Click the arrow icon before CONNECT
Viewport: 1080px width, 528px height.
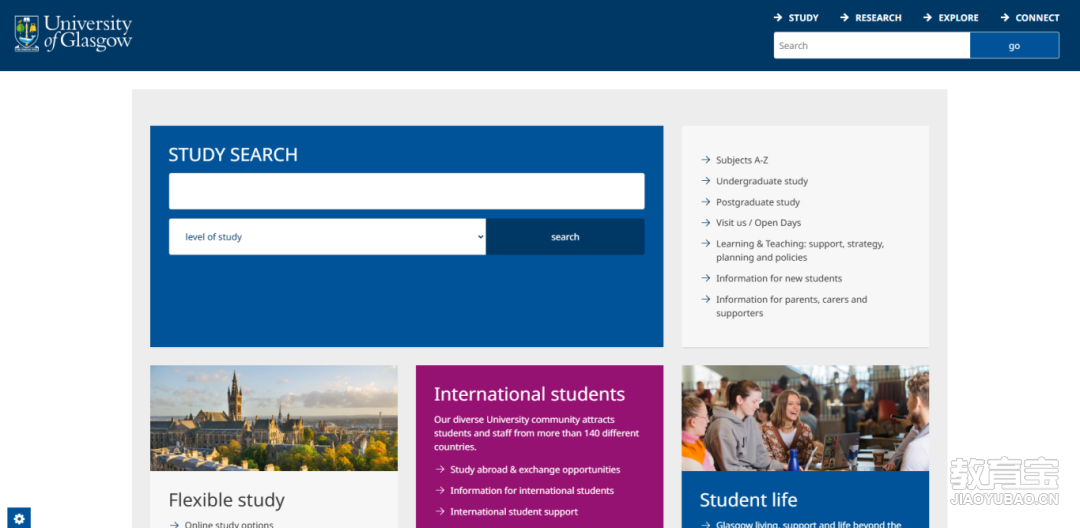point(1005,18)
